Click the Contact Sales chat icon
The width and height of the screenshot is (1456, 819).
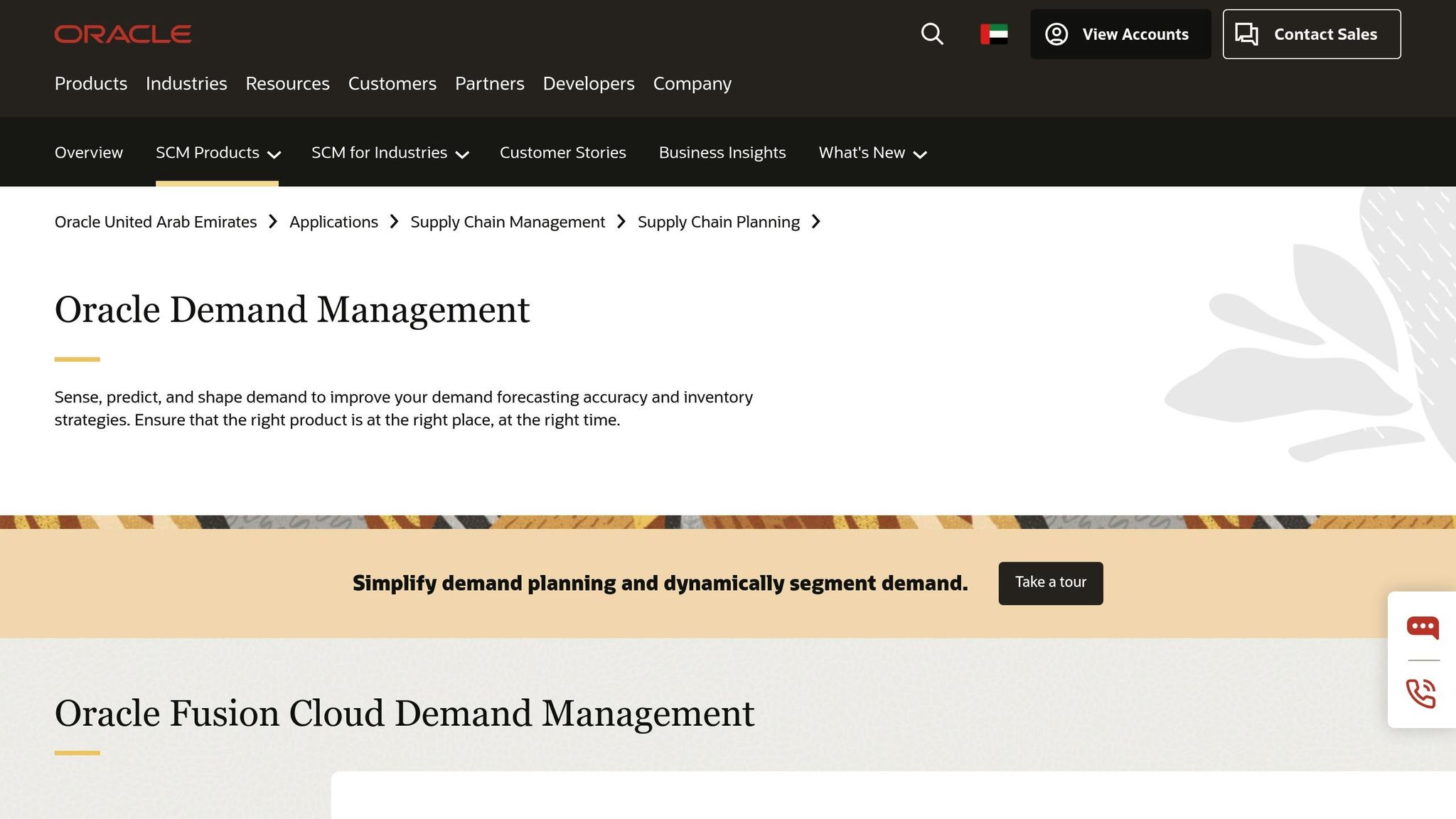point(1248,33)
